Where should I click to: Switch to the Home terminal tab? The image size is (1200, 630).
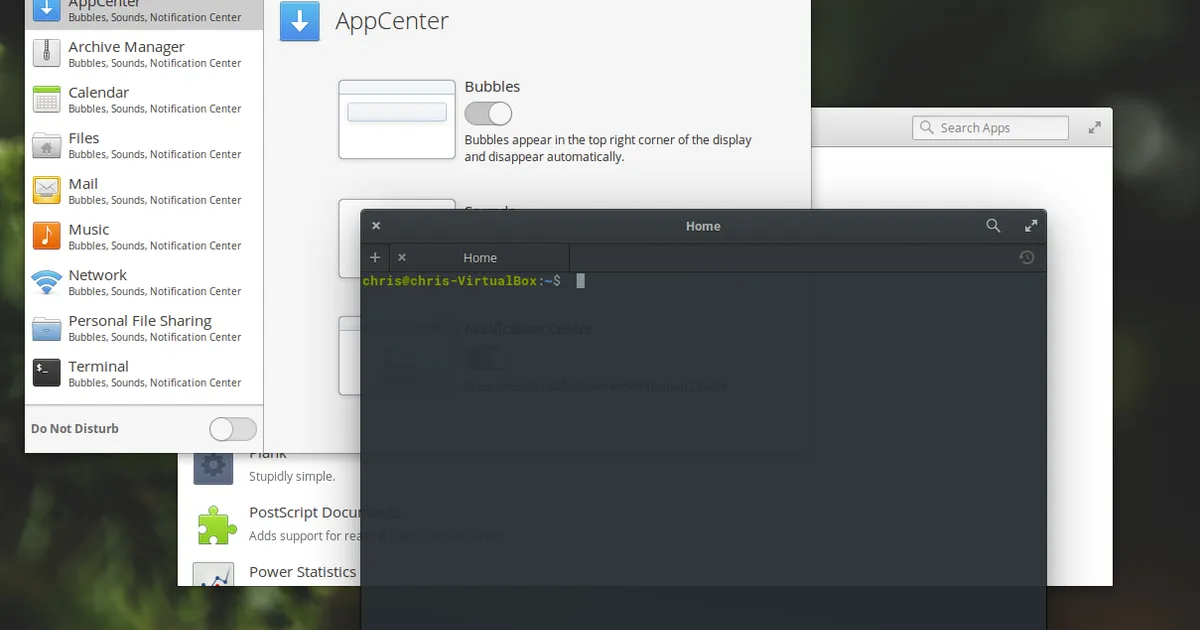pyautogui.click(x=480, y=257)
